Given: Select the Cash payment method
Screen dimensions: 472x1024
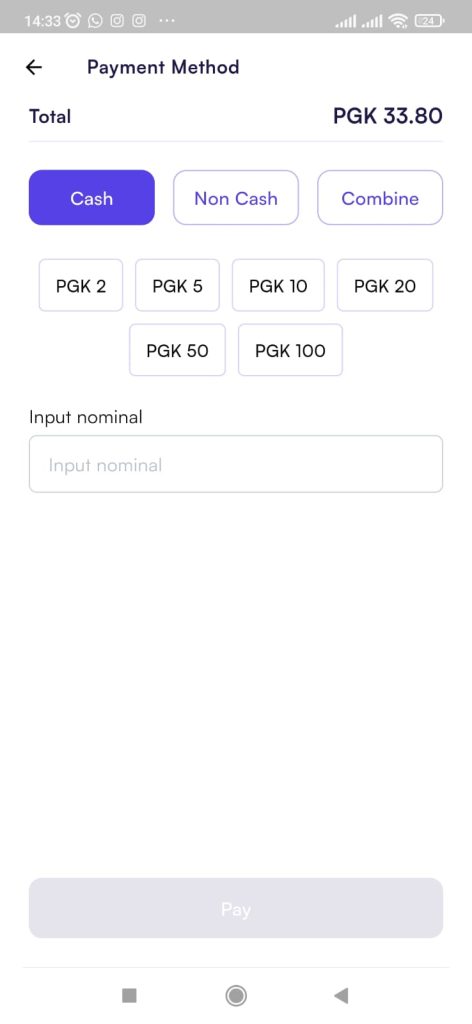Looking at the screenshot, I should pyautogui.click(x=91, y=198).
